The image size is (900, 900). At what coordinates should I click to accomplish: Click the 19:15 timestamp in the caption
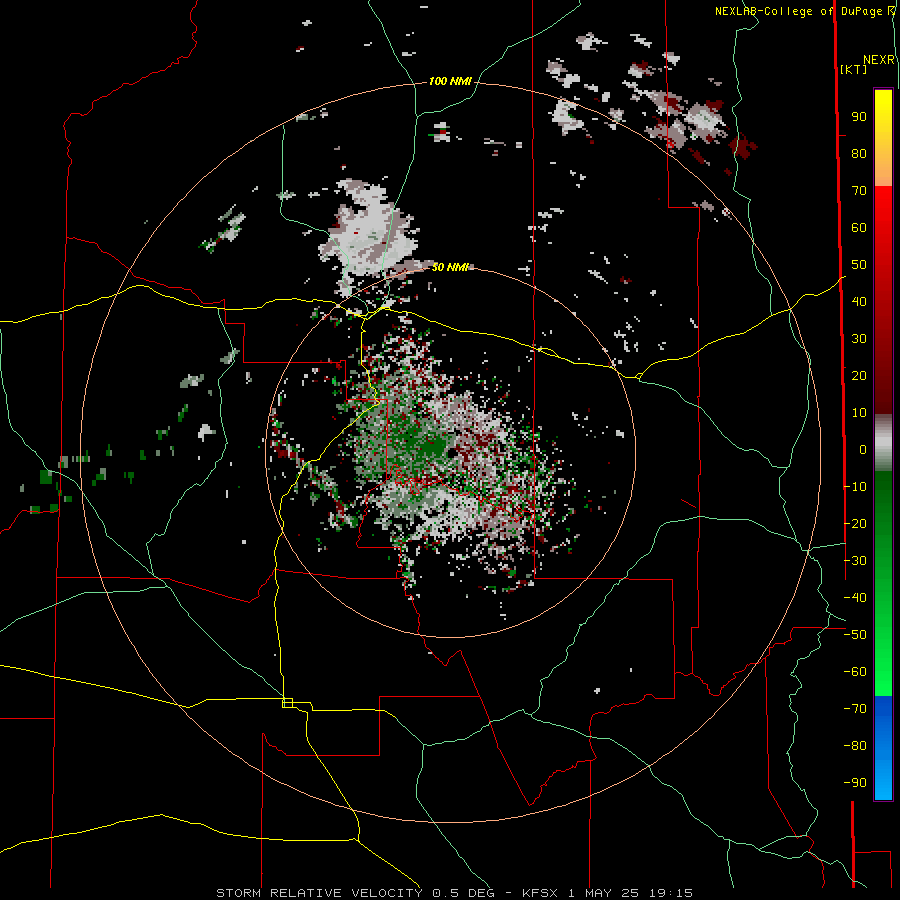click(670, 893)
